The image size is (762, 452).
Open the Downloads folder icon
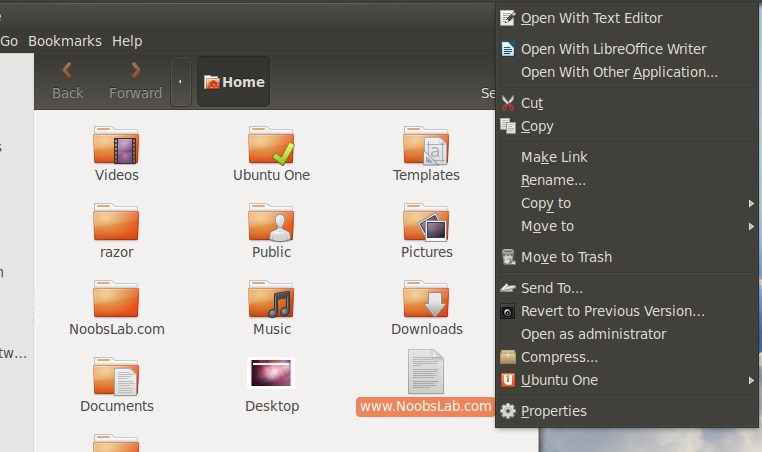tap(426, 299)
